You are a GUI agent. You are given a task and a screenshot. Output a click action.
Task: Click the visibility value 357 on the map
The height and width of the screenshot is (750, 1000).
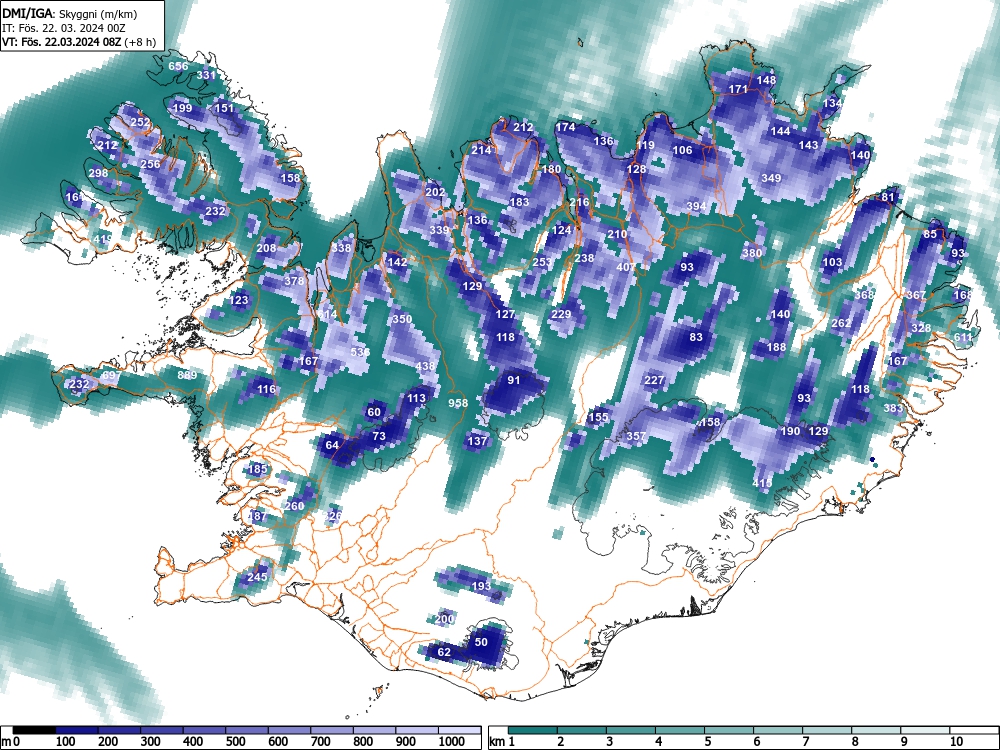pyautogui.click(x=636, y=436)
